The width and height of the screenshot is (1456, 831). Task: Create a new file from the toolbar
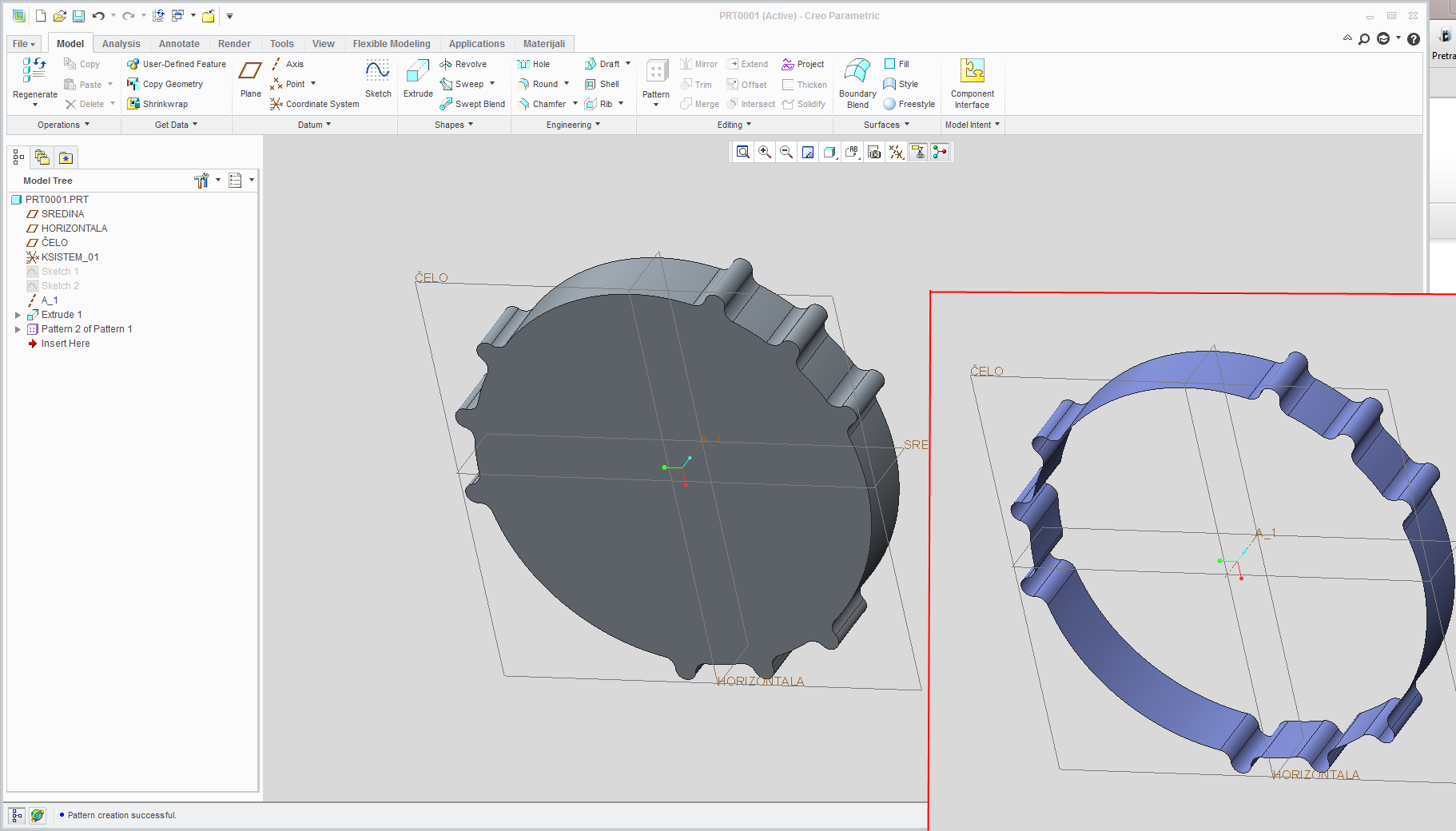point(41,16)
